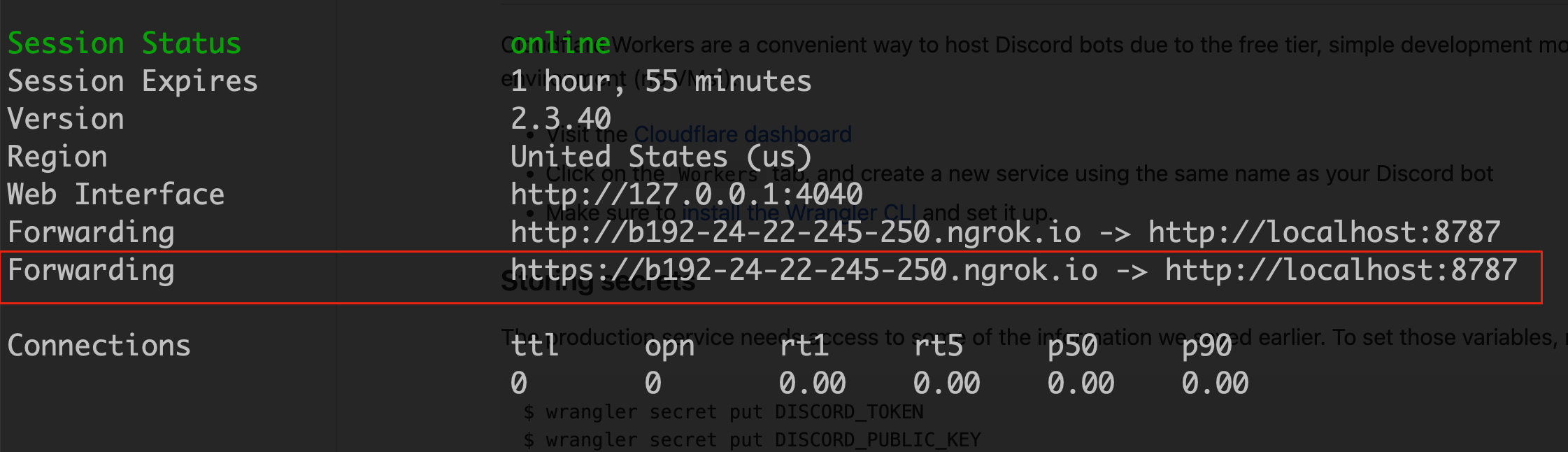Open the http://127.0.0.1:4040 web interface URL
Image resolution: width=1568 pixels, height=452 pixels.
pos(687,195)
